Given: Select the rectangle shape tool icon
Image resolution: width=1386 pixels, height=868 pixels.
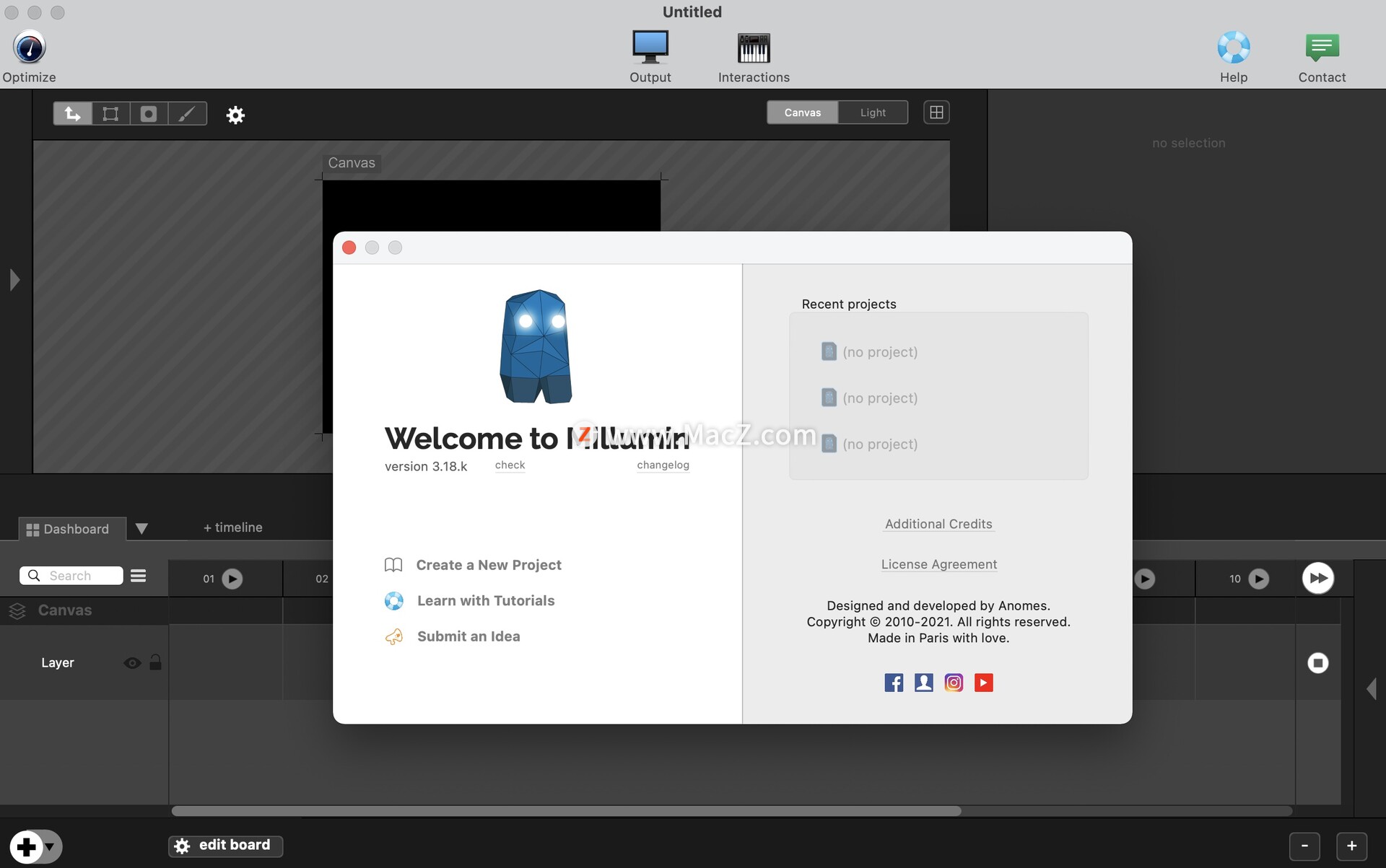Looking at the screenshot, I should point(111,113).
